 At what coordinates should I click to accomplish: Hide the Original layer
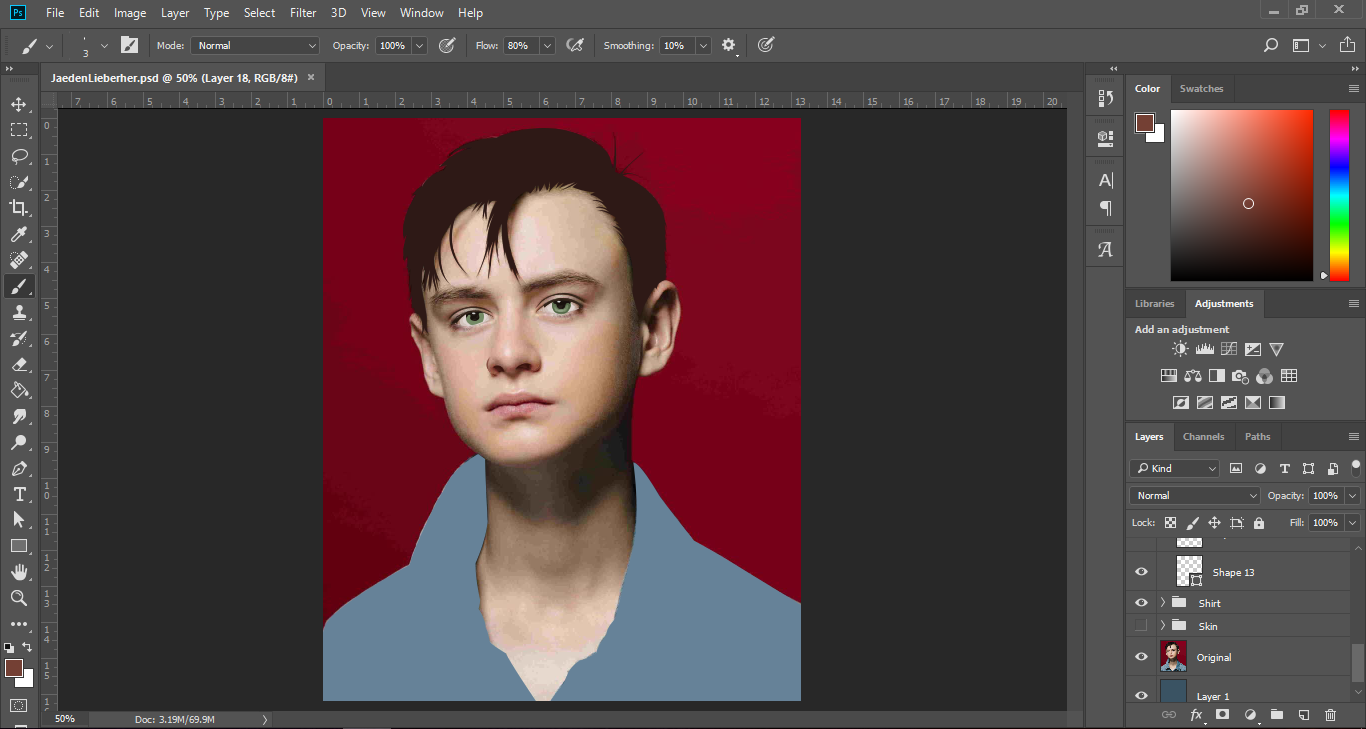coord(1141,657)
